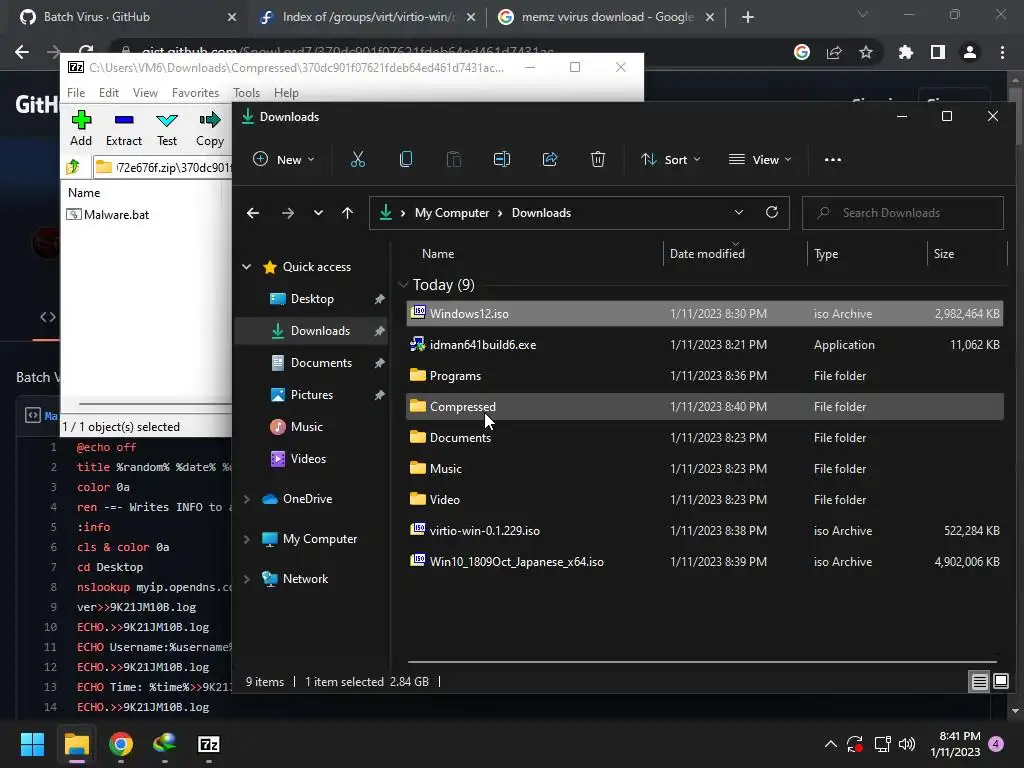Expand the Network tree node
Screen dimensions: 1024x768
(x=247, y=579)
